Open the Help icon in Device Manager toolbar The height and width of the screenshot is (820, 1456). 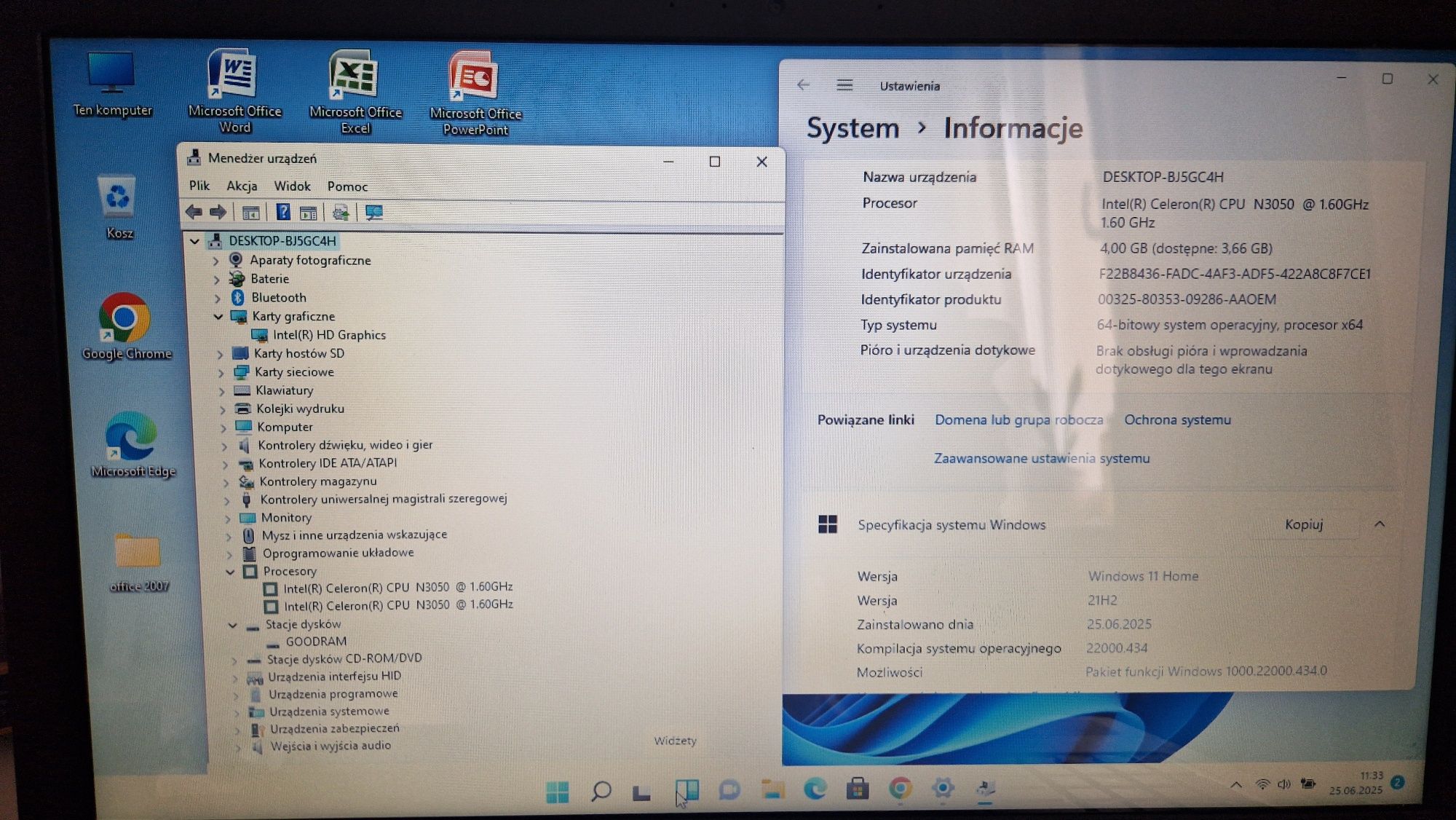[283, 212]
